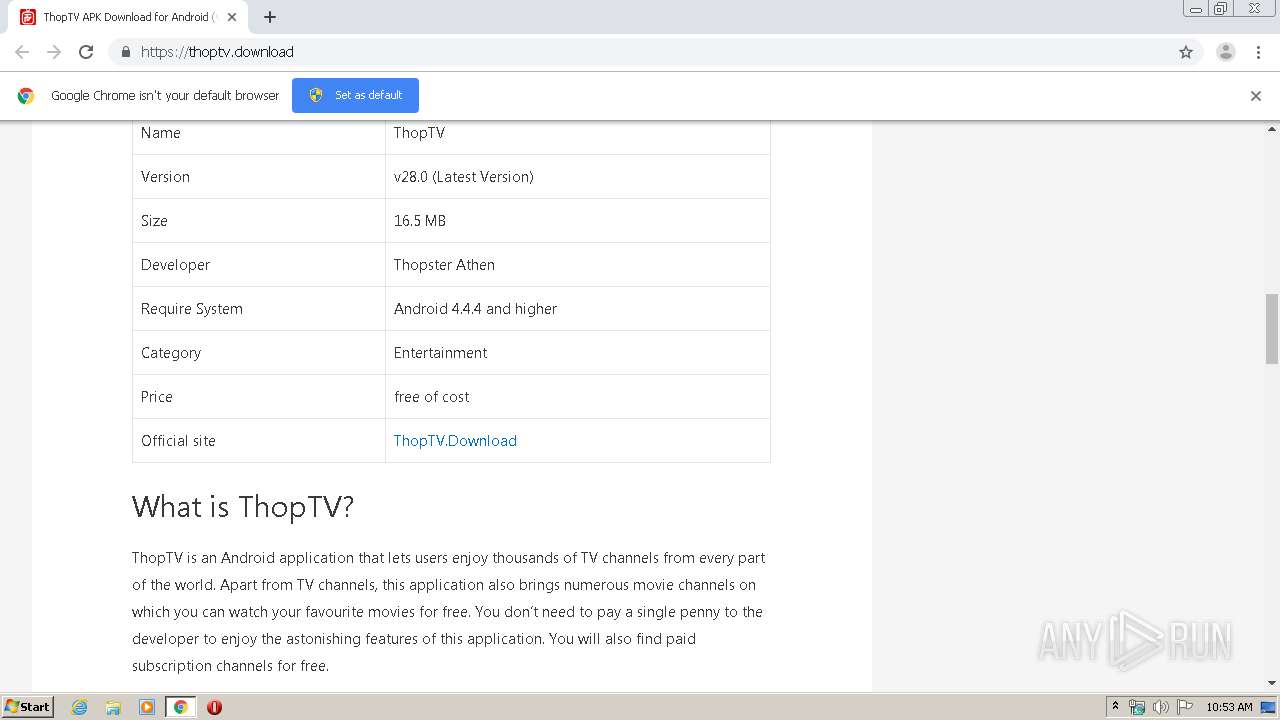Image resolution: width=1280 pixels, height=720 pixels.
Task: Click the 'Name' row label
Action: click(161, 133)
